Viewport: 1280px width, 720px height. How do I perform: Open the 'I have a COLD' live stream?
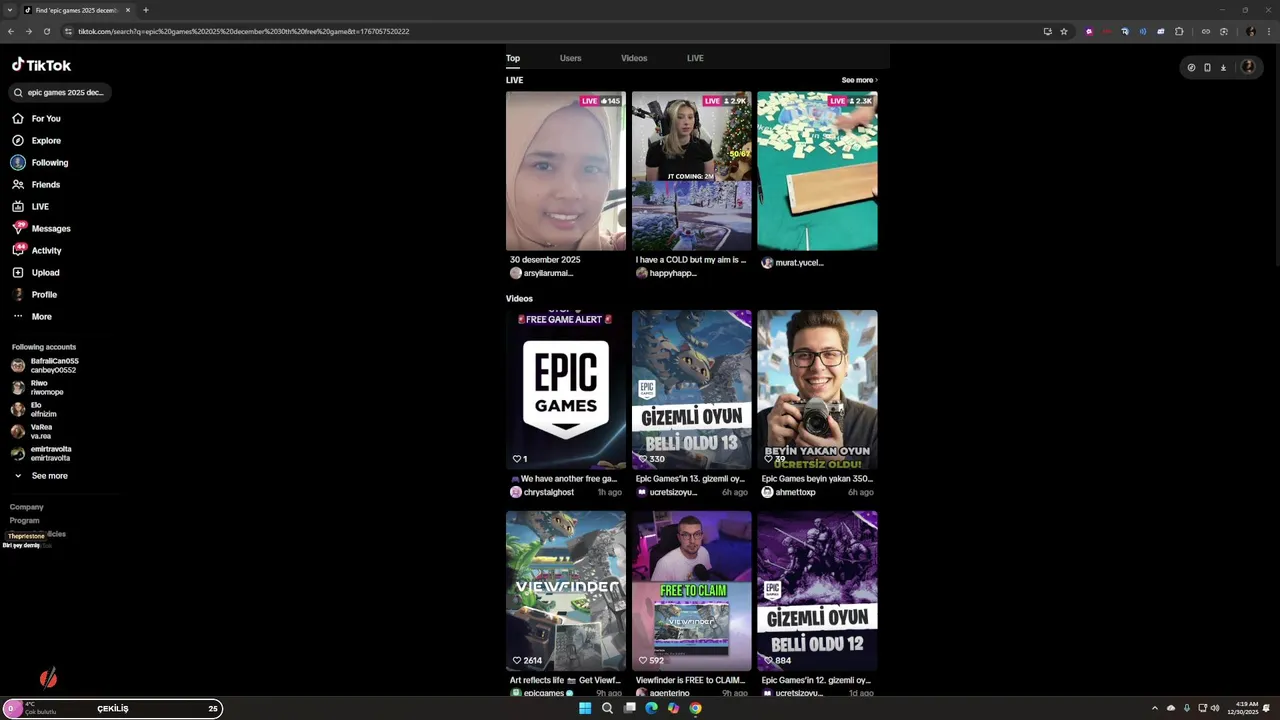click(691, 171)
